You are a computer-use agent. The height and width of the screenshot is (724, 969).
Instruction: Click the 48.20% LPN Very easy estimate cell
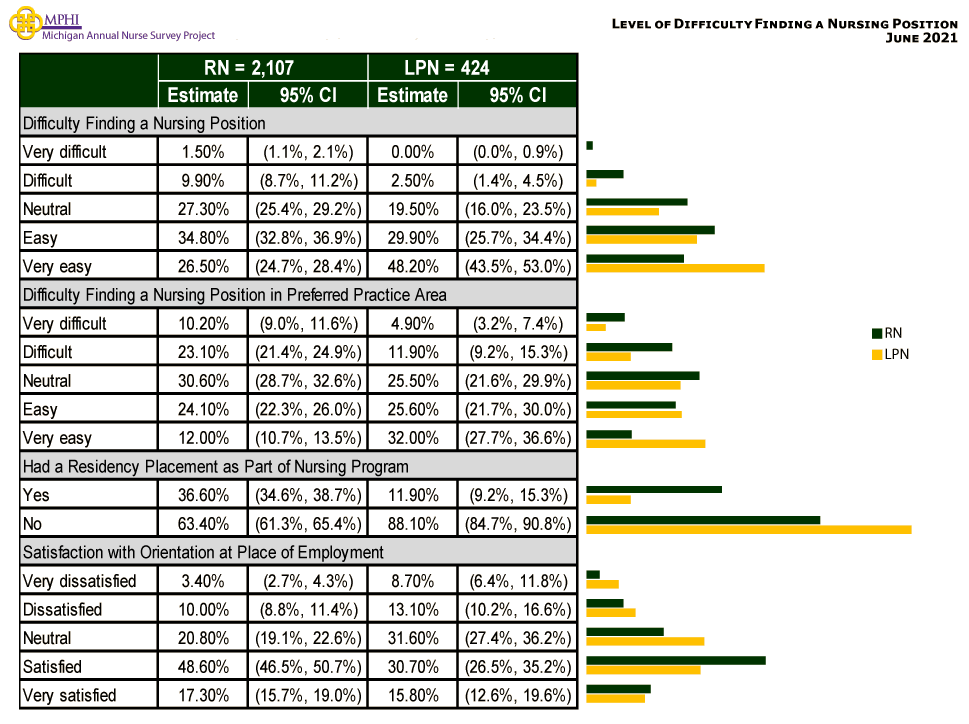coord(412,266)
